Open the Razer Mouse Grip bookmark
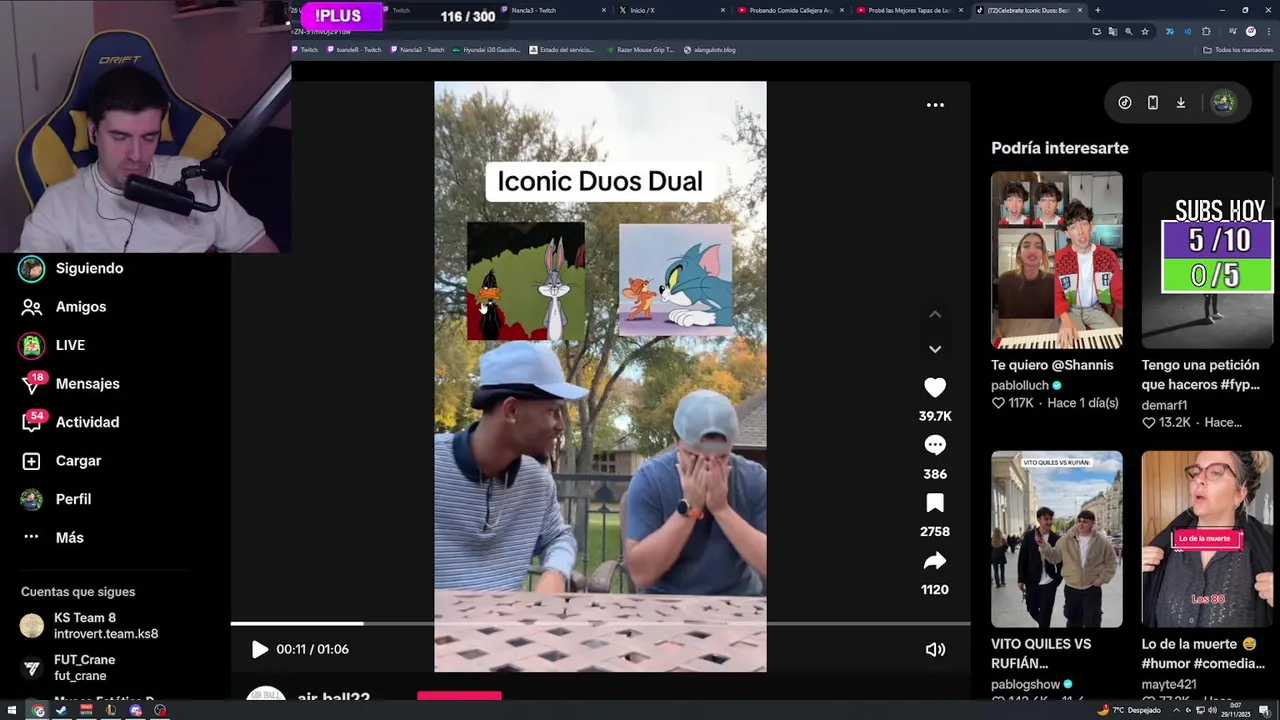This screenshot has height=720, width=1280. click(x=640, y=50)
